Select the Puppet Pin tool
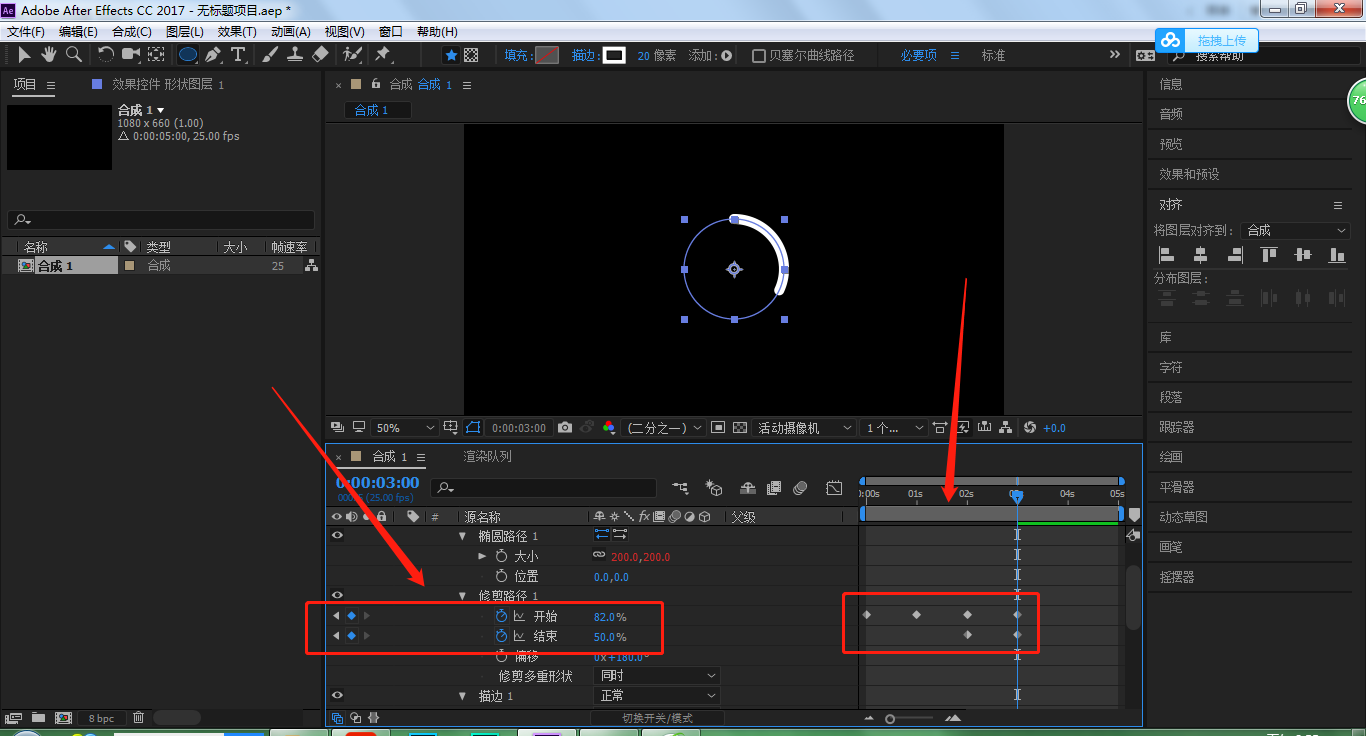 tap(382, 55)
